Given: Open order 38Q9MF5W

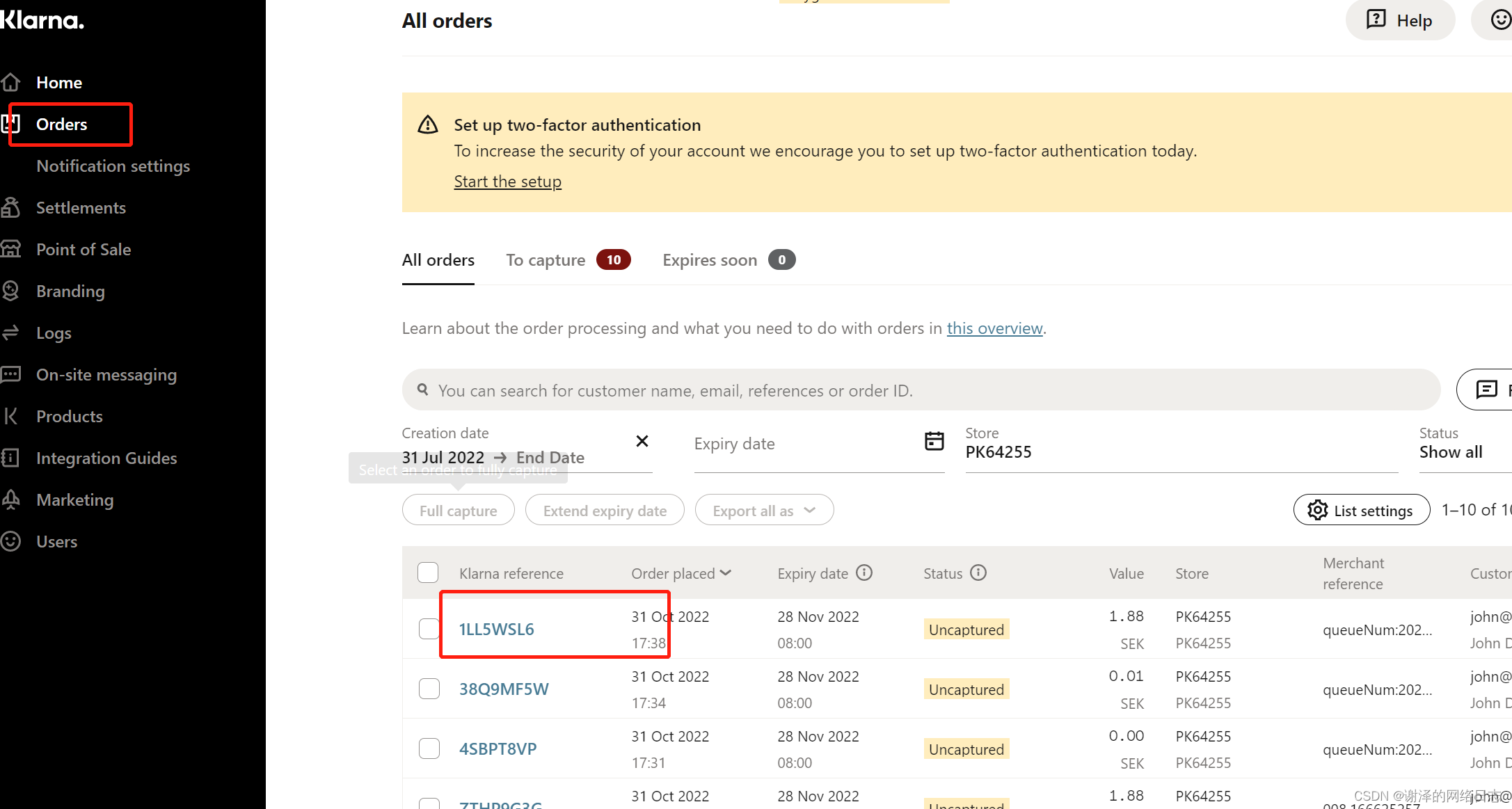Looking at the screenshot, I should (x=504, y=689).
